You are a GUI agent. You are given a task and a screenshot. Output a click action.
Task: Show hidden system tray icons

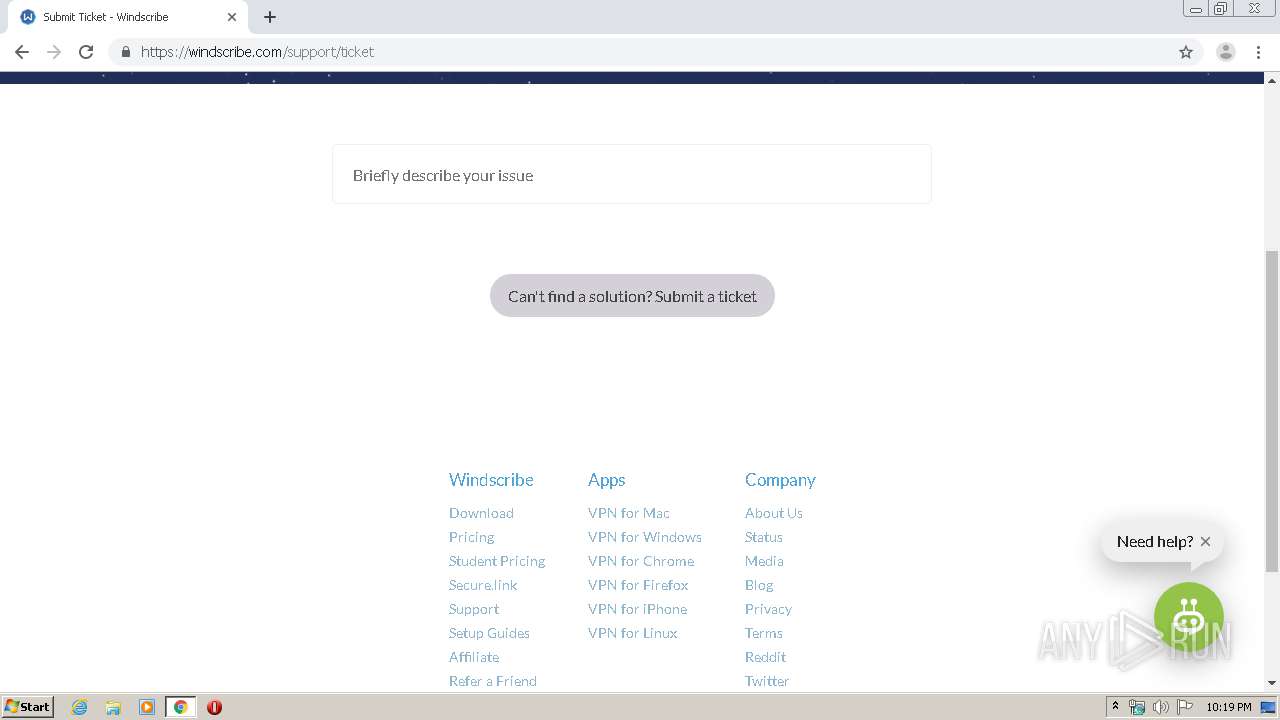(1115, 706)
